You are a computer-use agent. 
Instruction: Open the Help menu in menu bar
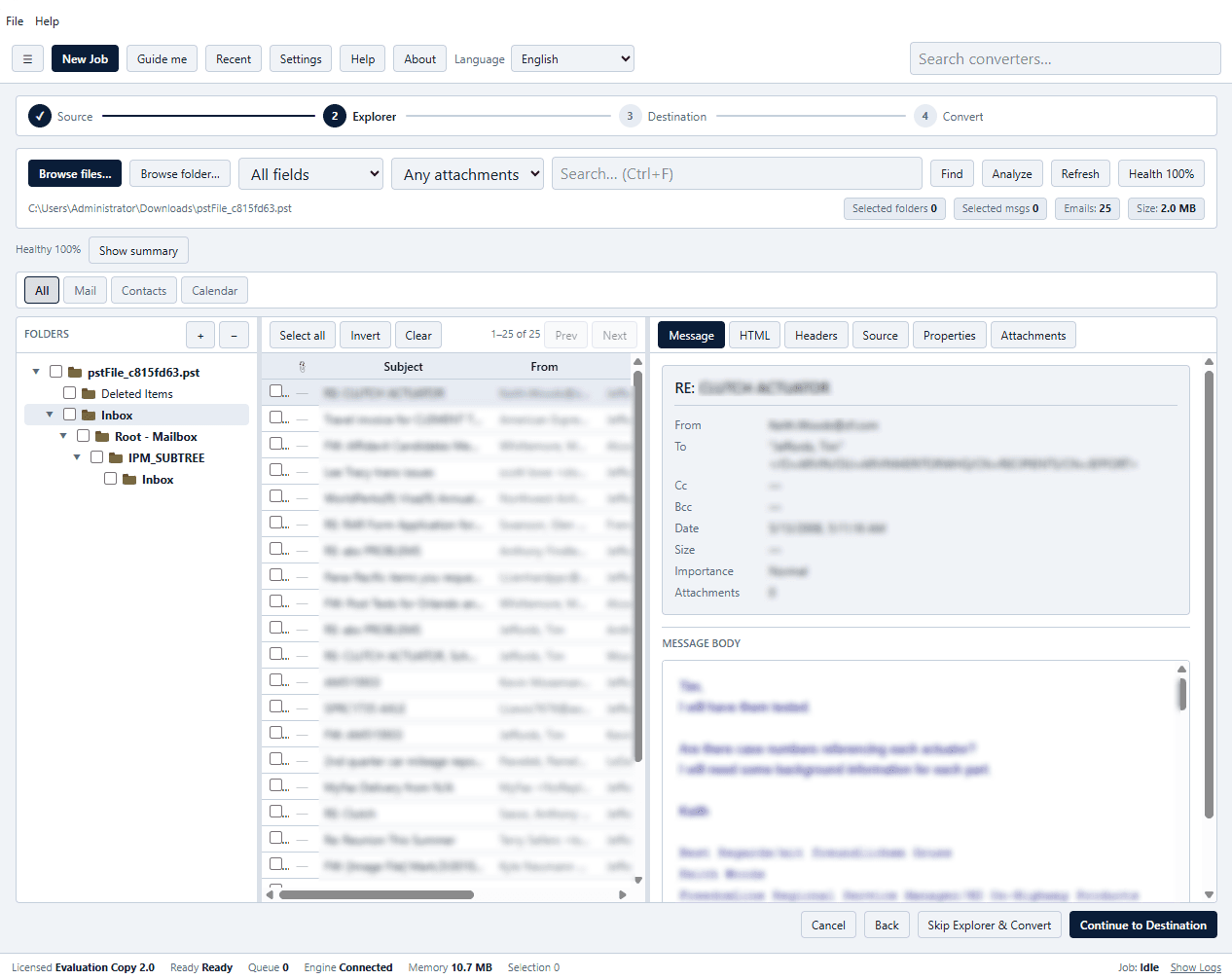(48, 20)
